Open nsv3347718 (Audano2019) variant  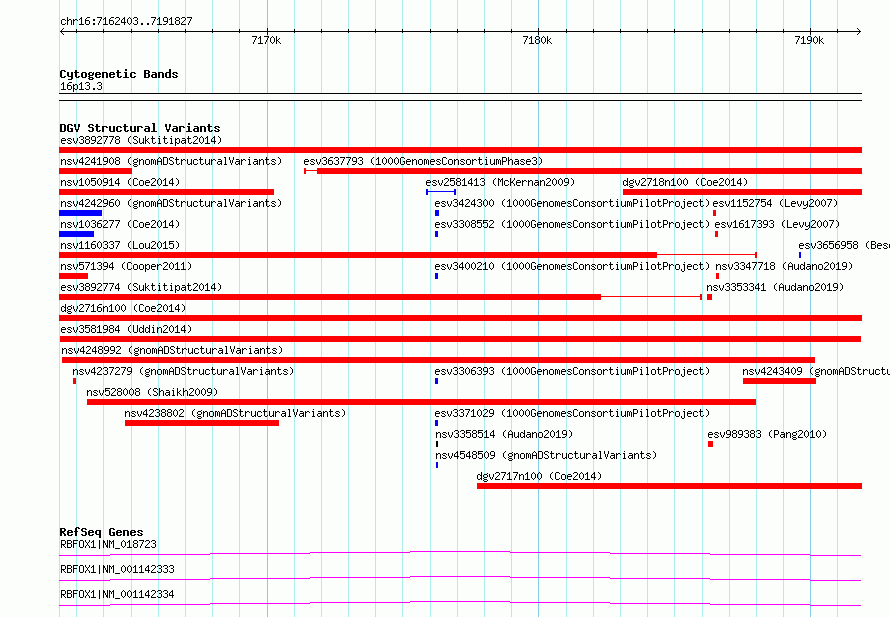tap(784, 266)
